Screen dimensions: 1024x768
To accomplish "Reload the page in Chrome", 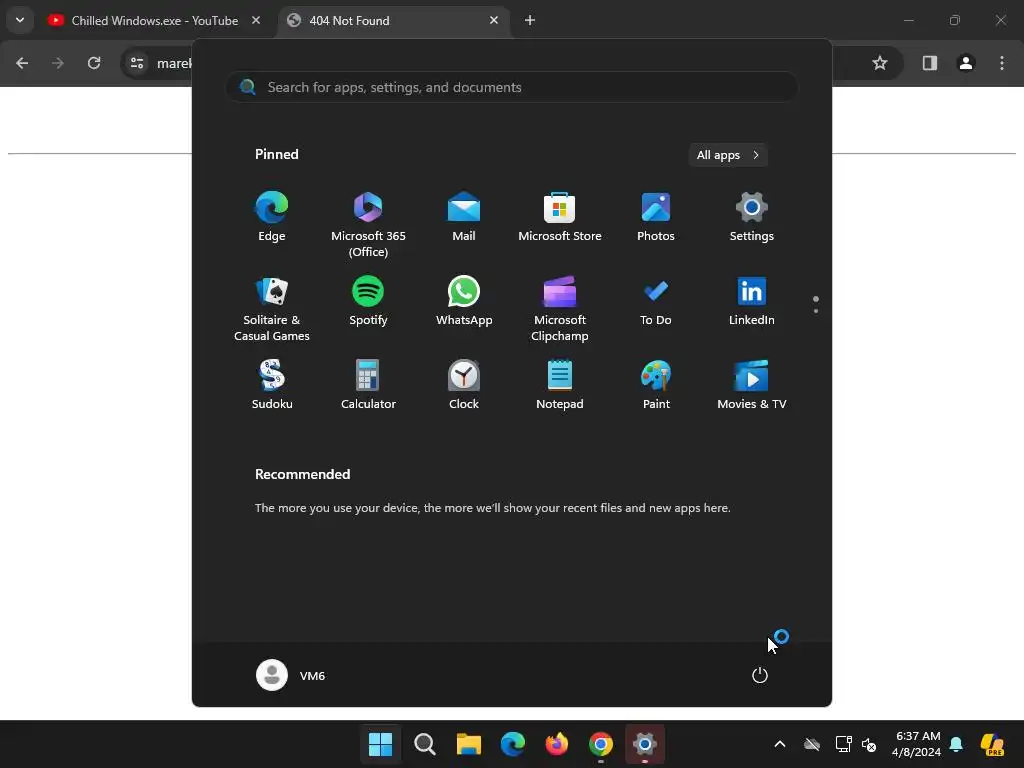I will click(x=94, y=63).
